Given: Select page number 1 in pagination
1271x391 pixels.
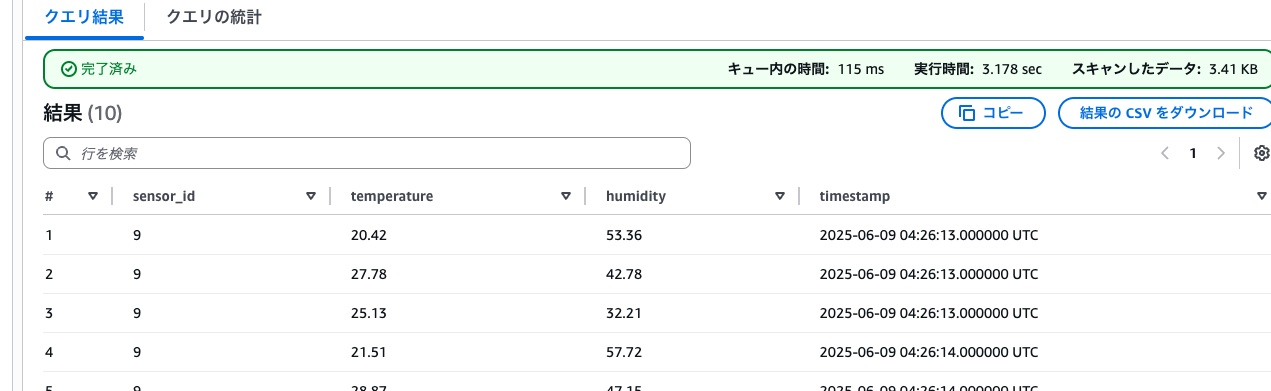Looking at the screenshot, I should (1193, 153).
